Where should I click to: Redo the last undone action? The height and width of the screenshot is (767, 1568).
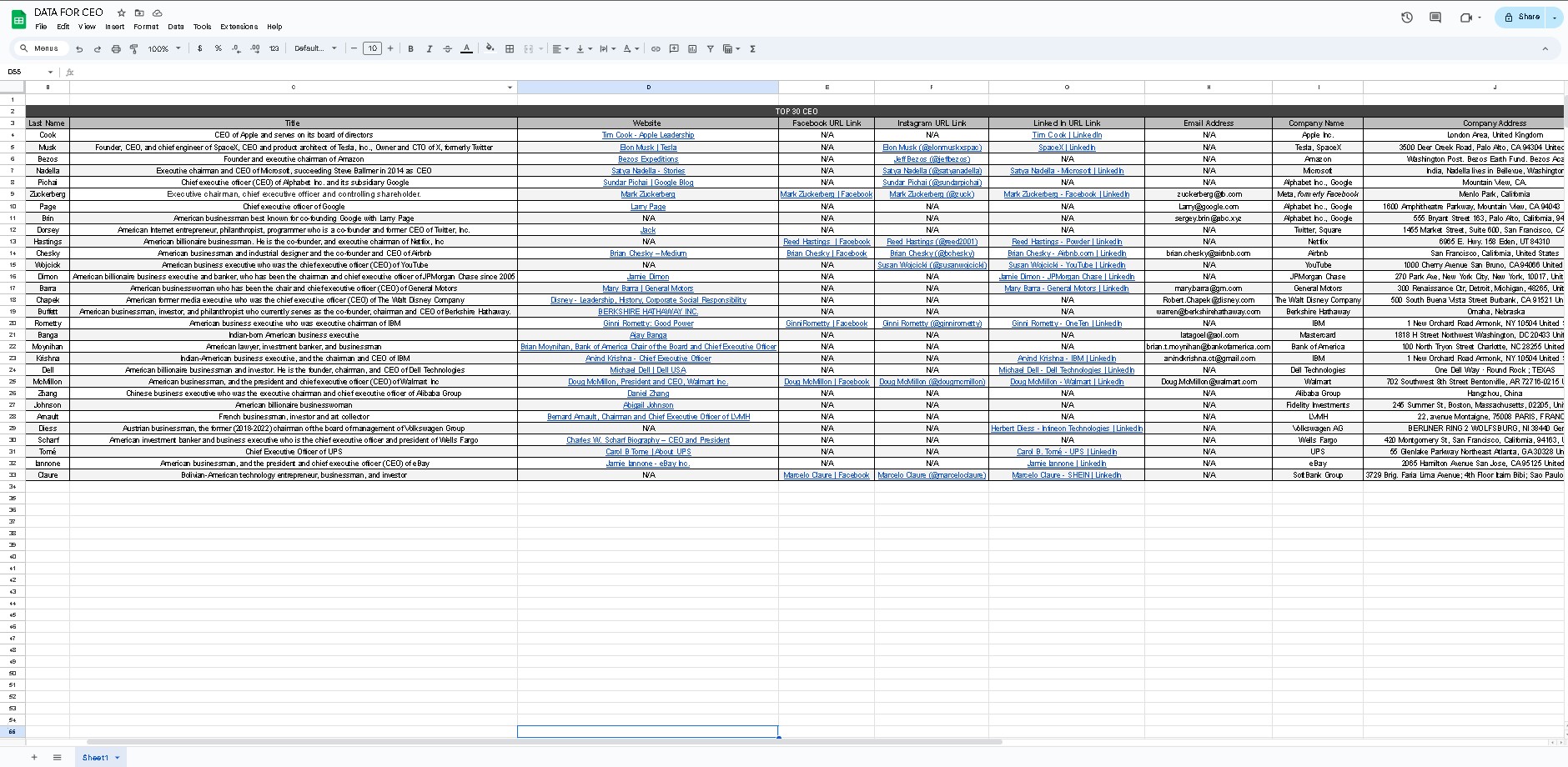tap(98, 49)
